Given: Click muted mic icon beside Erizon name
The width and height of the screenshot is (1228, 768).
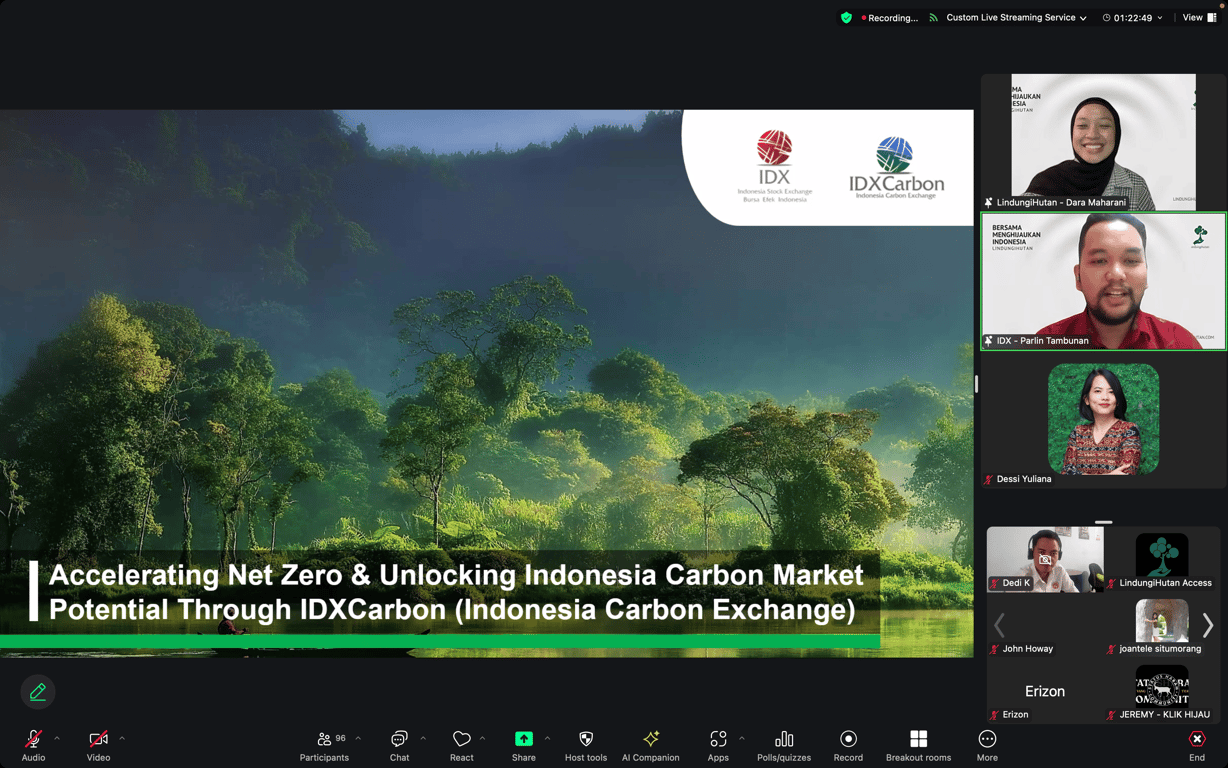Looking at the screenshot, I should point(994,715).
